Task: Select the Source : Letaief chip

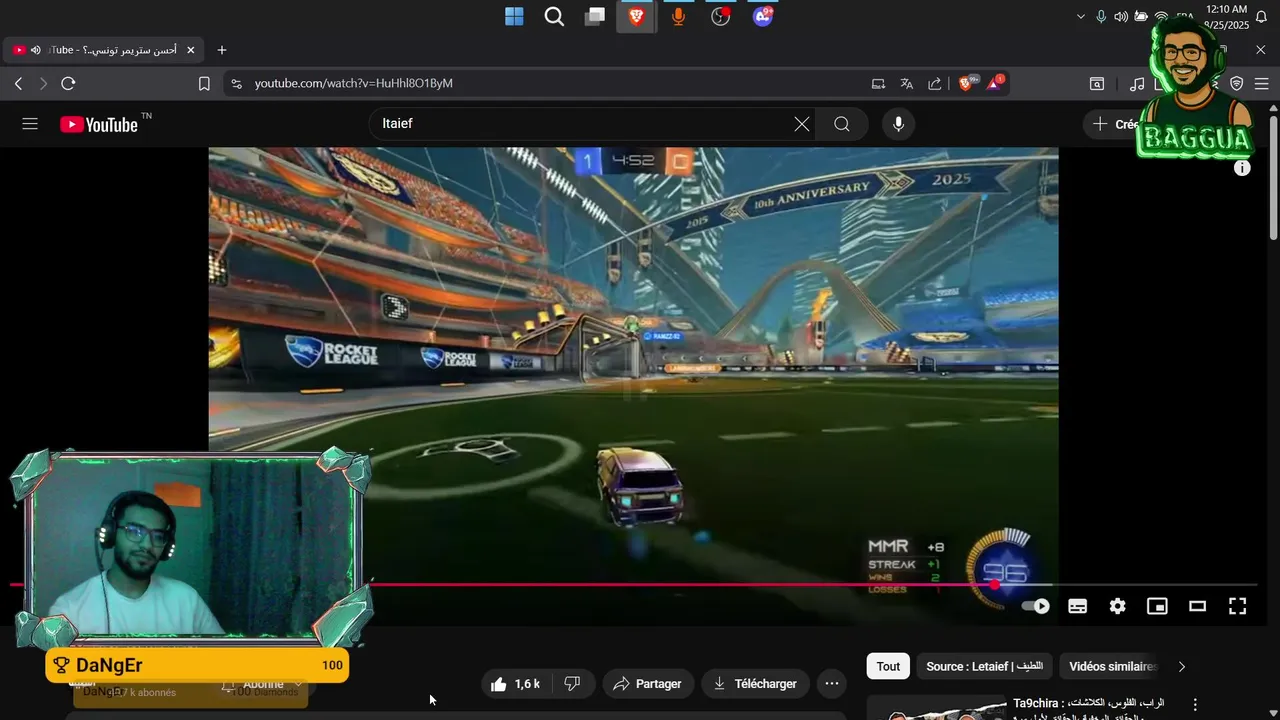Action: 984,666
